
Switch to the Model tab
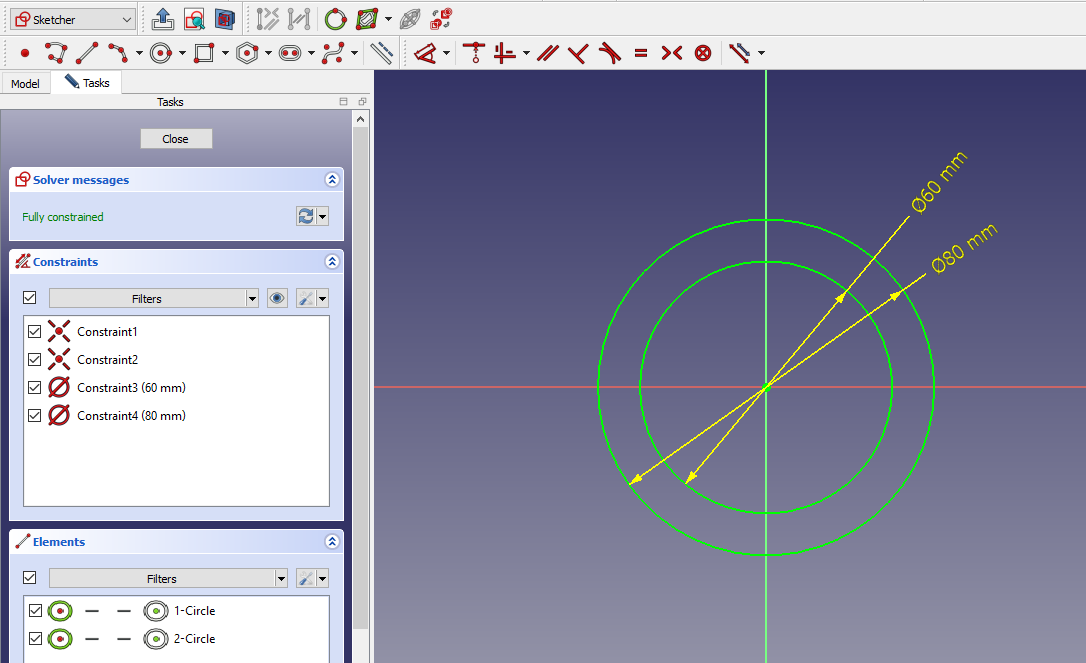click(x=25, y=84)
